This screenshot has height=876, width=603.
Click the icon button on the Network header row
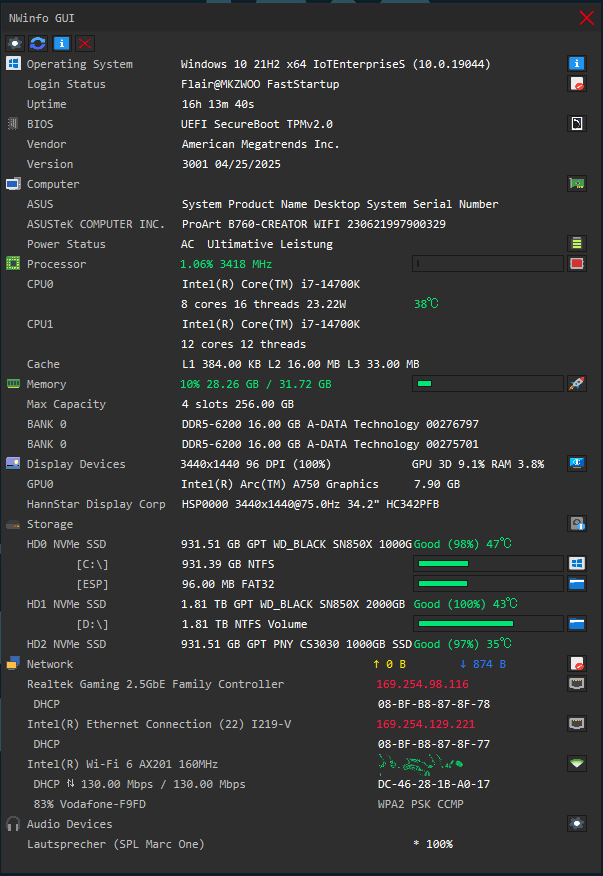(x=577, y=664)
